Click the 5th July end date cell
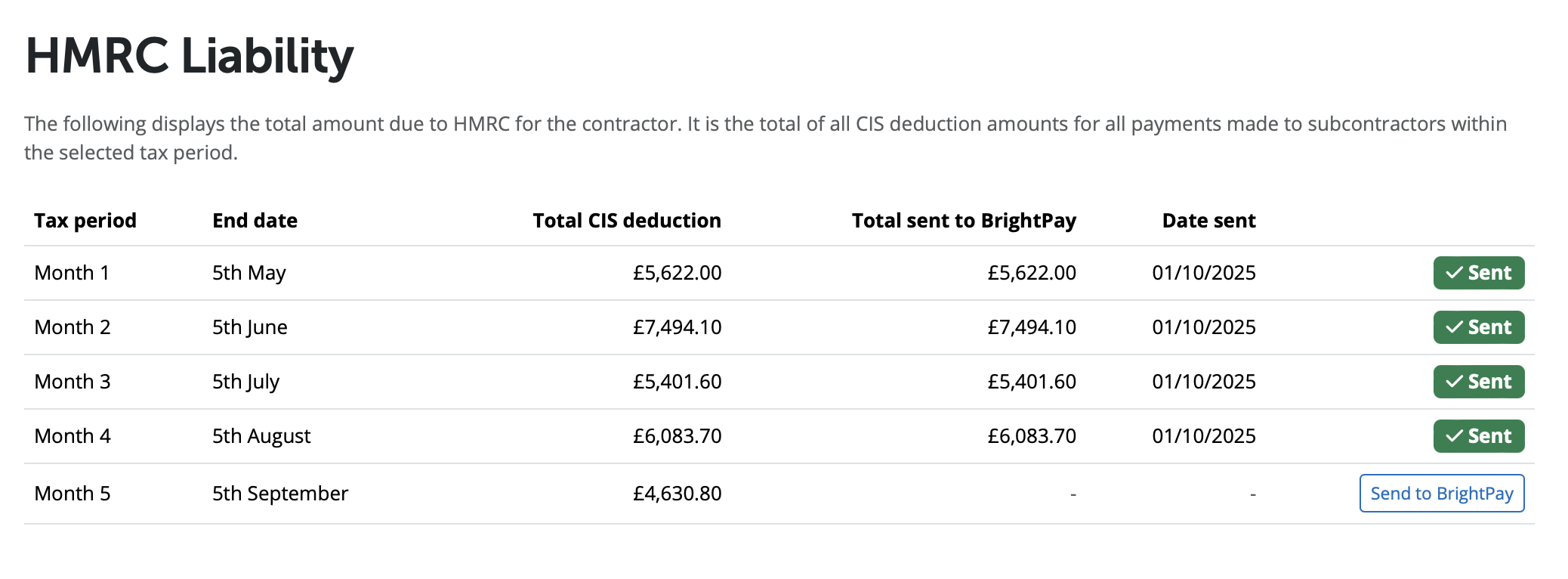The image size is (1568, 579). 245,382
